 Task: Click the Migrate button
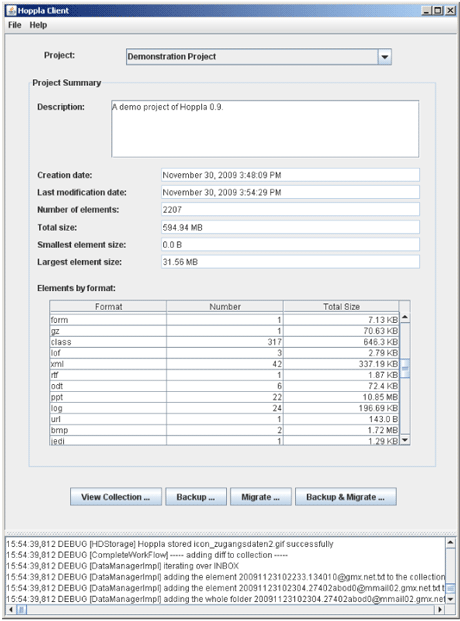[x=261, y=497]
